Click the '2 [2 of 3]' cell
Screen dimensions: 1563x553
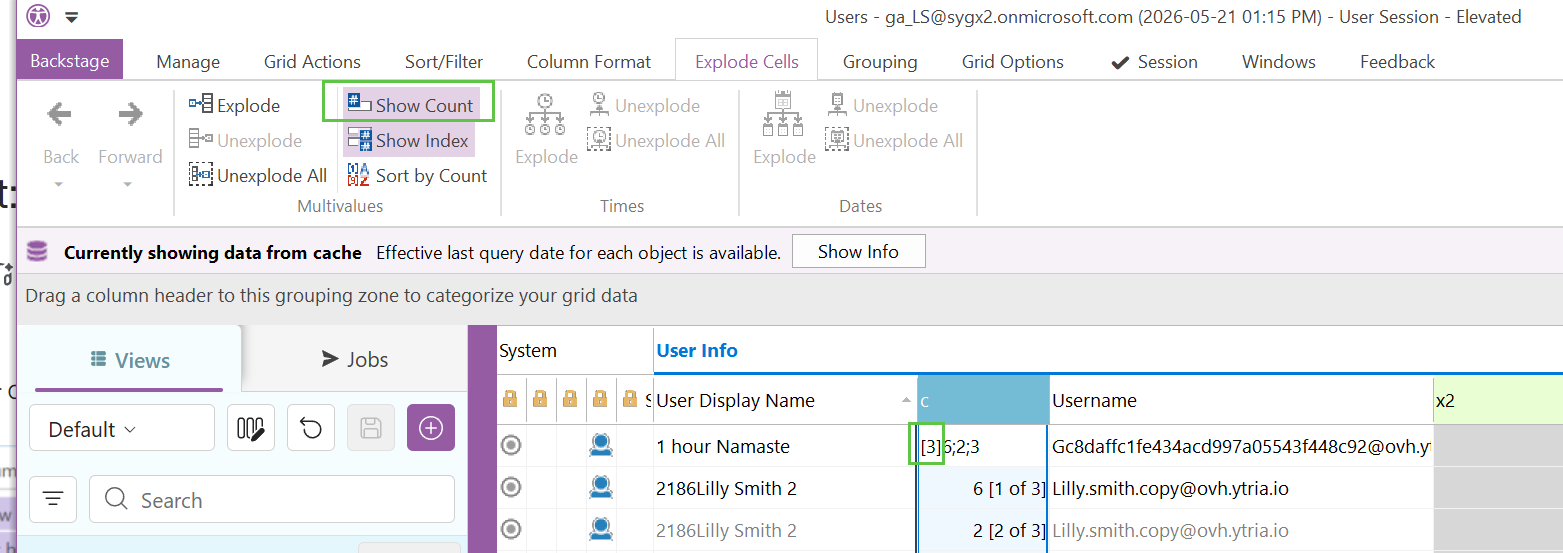point(983,530)
